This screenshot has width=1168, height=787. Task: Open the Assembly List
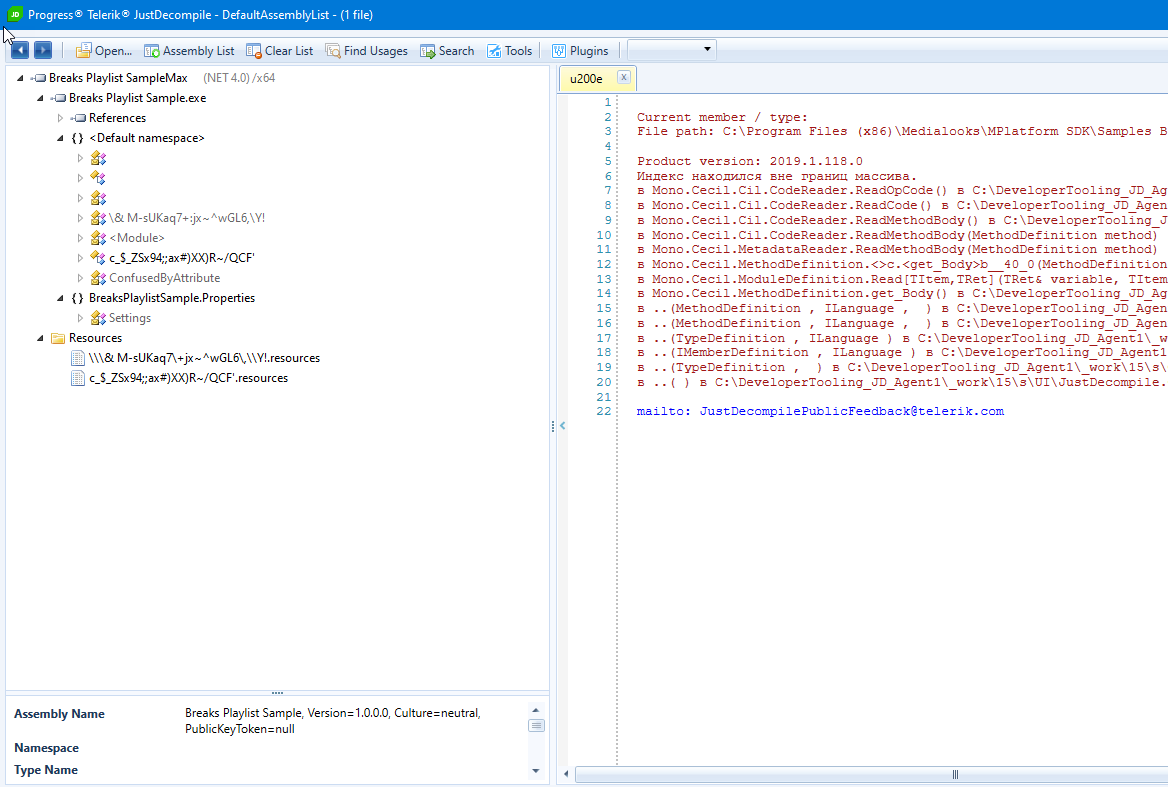[x=189, y=51]
